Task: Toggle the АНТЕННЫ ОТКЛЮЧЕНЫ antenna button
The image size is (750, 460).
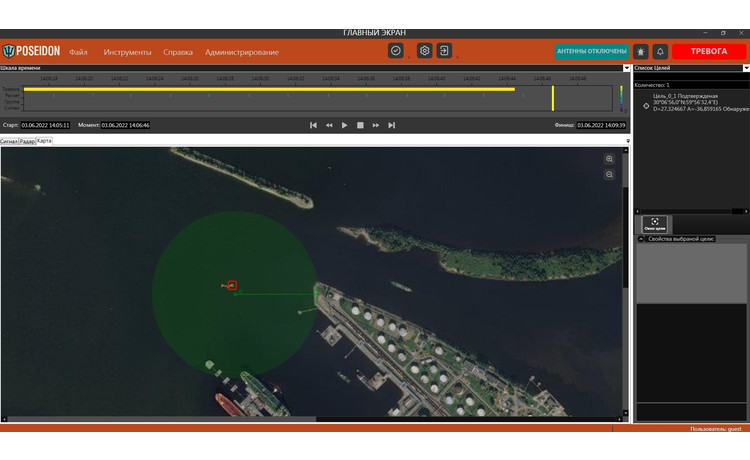Action: tap(591, 51)
